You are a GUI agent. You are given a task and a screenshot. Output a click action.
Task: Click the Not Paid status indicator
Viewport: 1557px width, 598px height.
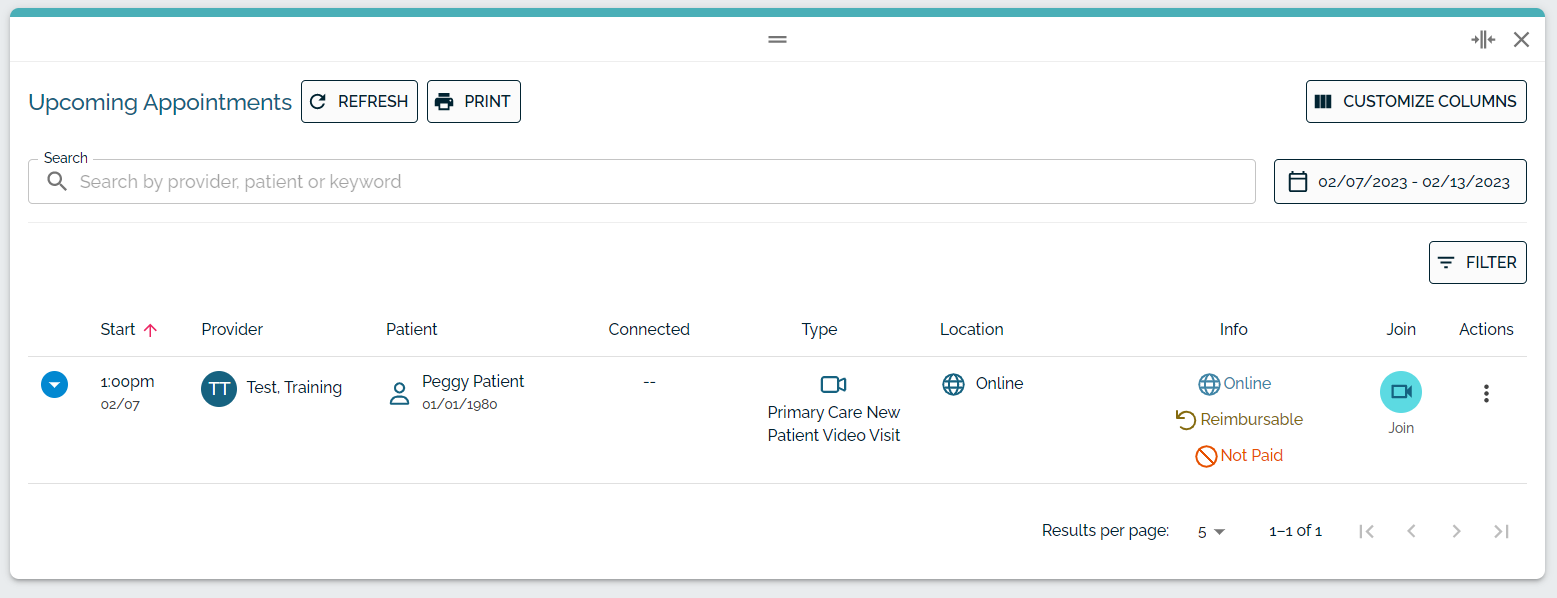[x=1239, y=456]
